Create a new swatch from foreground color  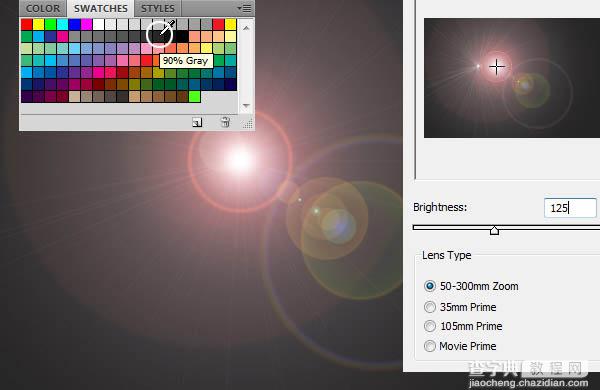point(197,122)
